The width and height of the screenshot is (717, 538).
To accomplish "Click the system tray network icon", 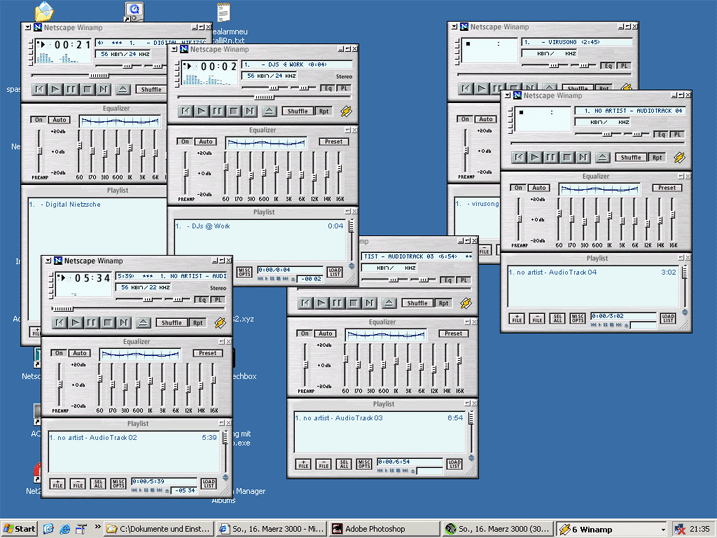I will point(680,529).
